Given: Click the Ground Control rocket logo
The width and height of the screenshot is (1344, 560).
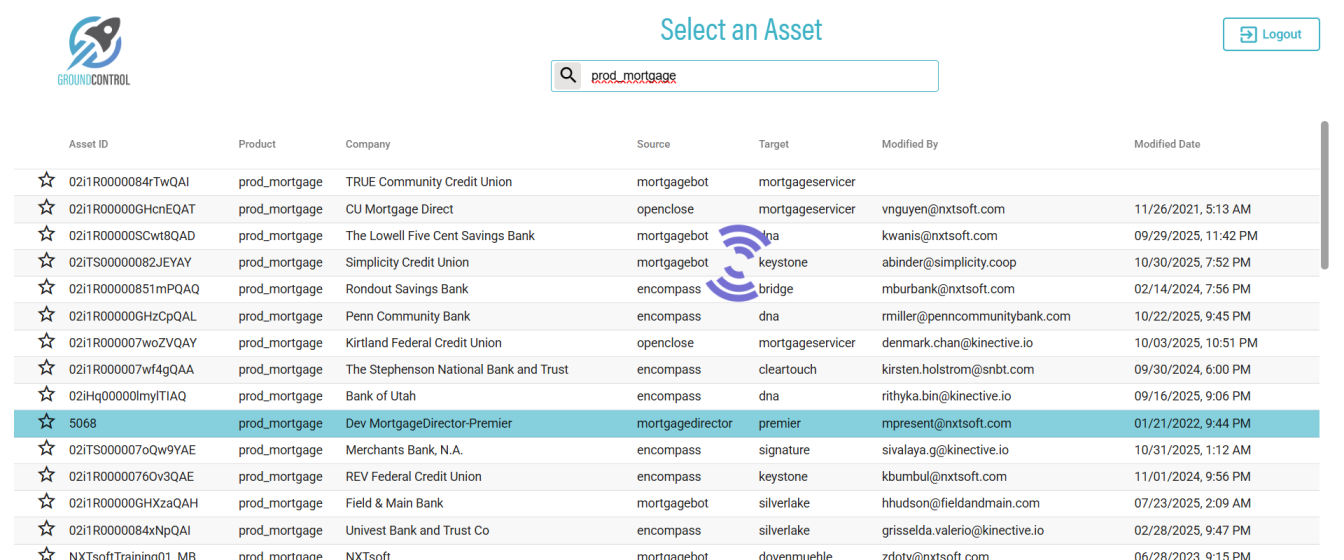Looking at the screenshot, I should point(94,50).
